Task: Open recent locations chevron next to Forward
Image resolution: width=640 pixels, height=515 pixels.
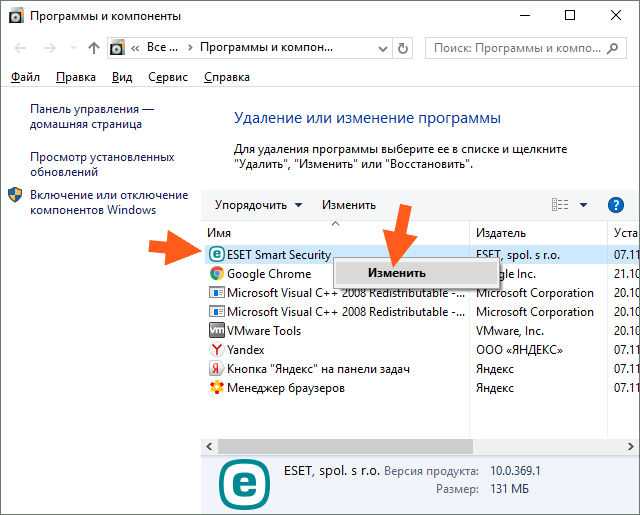Action: click(x=74, y=48)
